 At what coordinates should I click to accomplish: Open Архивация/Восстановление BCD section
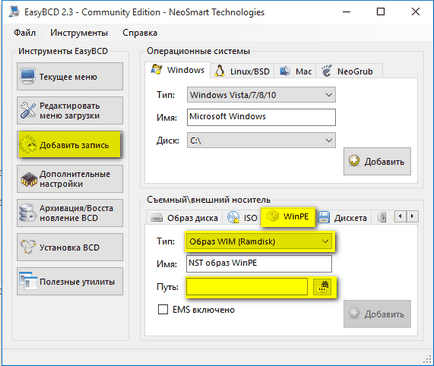[70, 213]
